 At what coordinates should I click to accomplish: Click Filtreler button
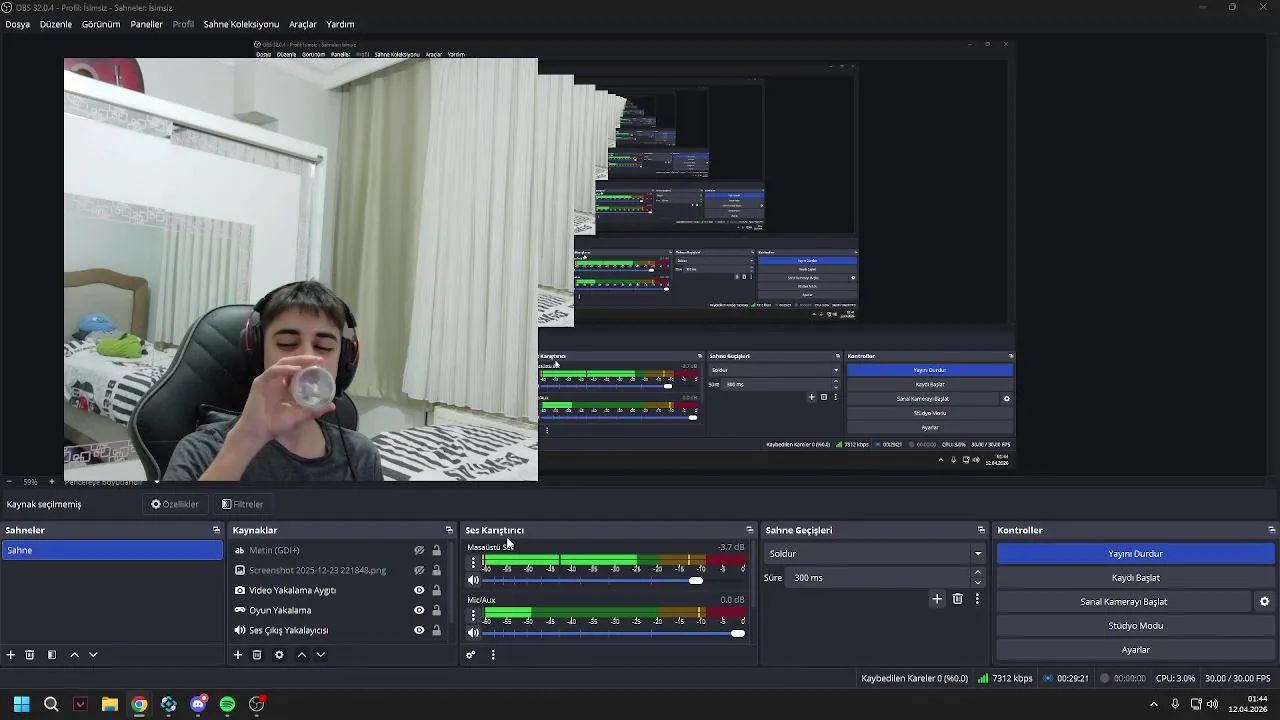242,504
